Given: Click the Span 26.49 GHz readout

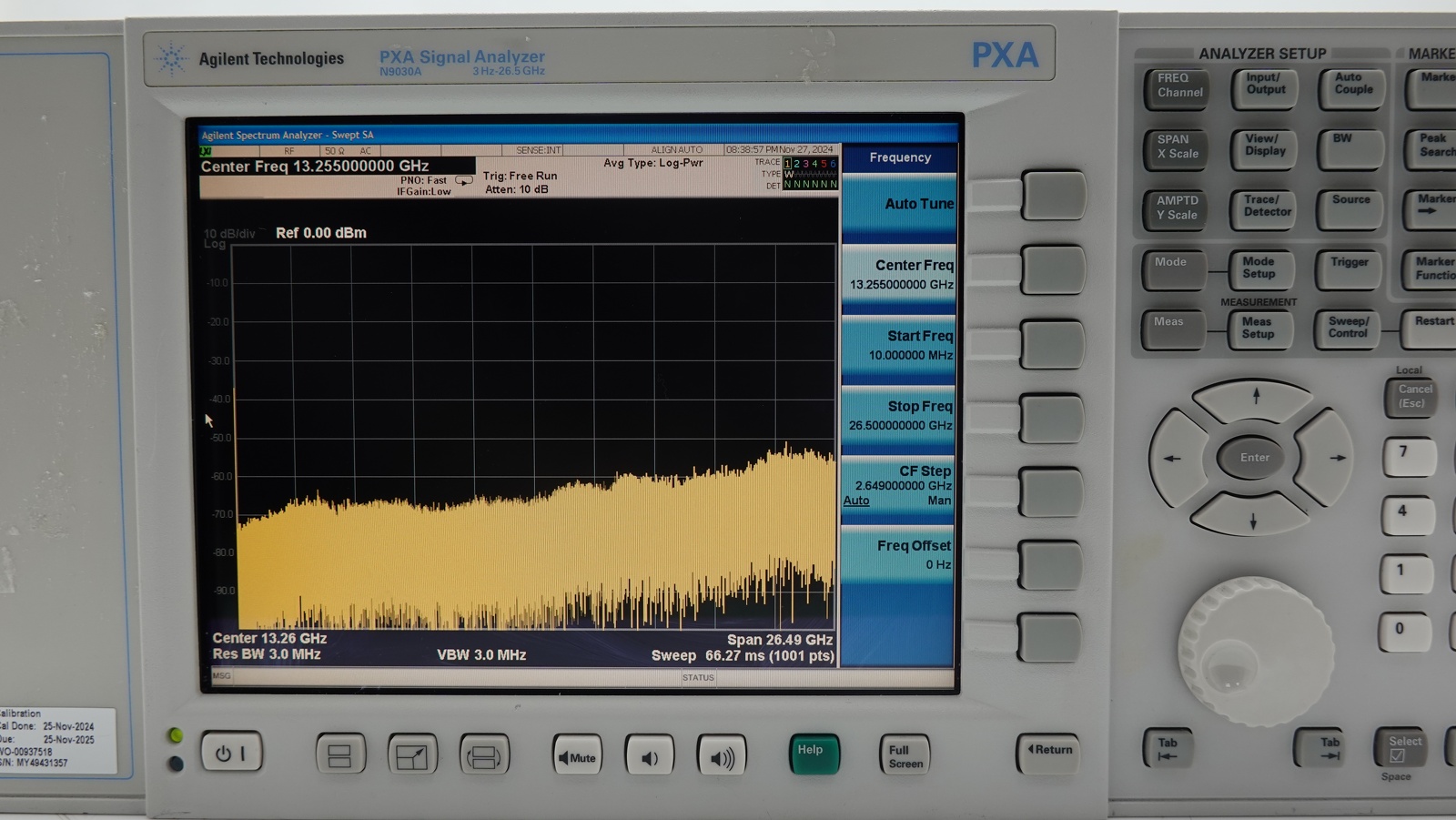Looking at the screenshot, I should coord(780,640).
